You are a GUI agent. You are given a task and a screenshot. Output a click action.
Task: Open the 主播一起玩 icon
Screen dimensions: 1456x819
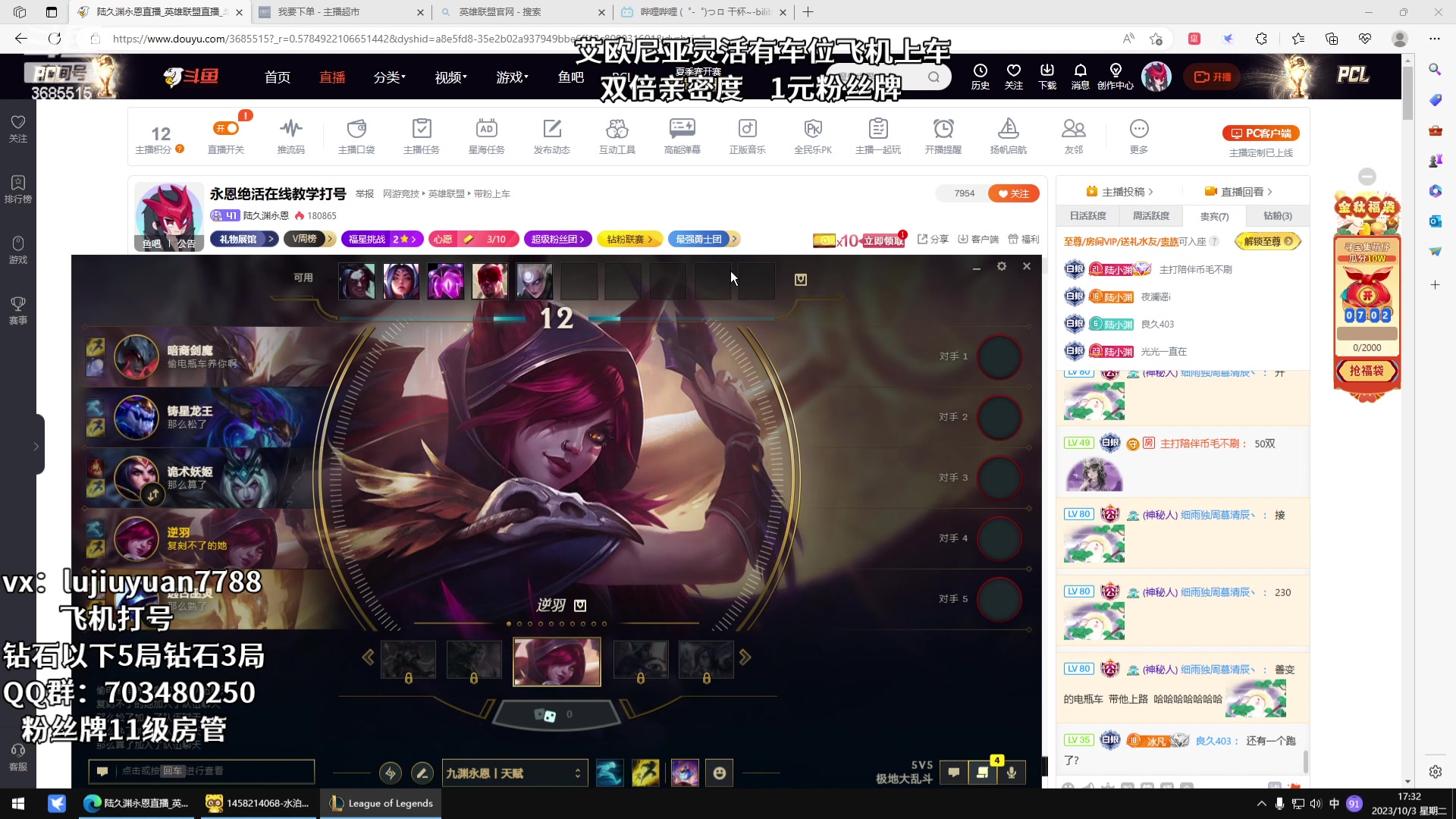(x=878, y=136)
